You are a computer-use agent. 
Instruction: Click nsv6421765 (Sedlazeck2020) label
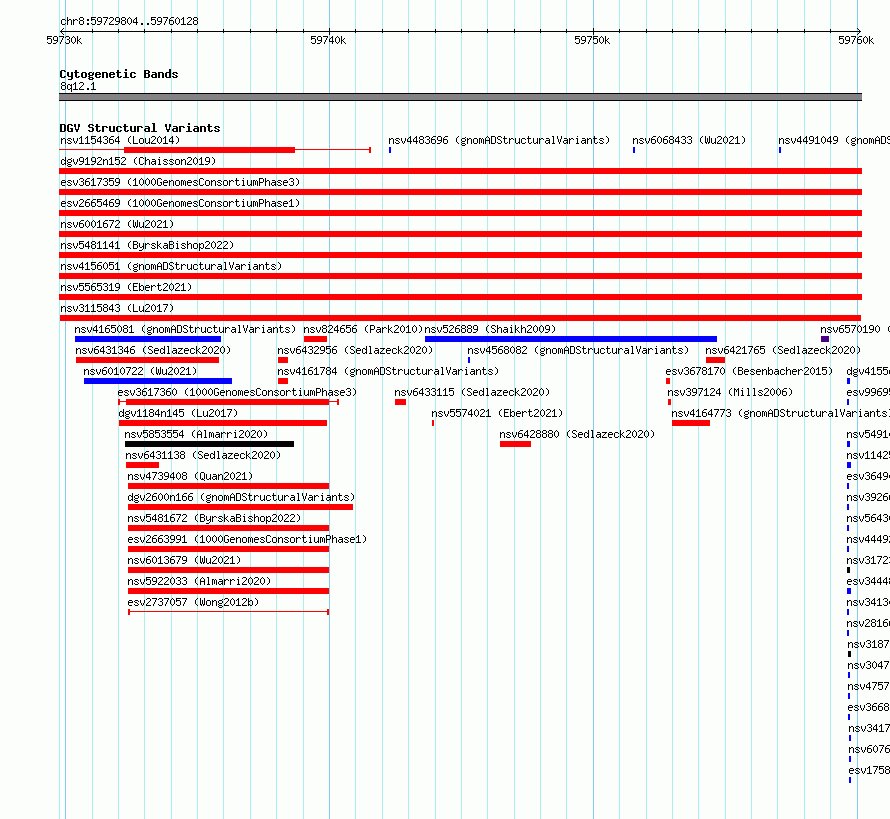coord(783,350)
